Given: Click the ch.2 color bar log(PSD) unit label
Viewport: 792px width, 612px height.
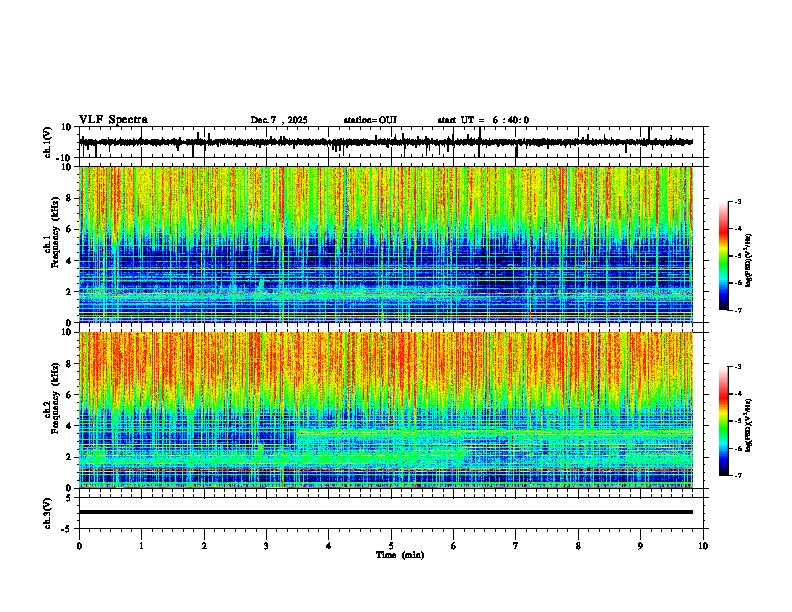Looking at the screenshot, I should [x=749, y=425].
